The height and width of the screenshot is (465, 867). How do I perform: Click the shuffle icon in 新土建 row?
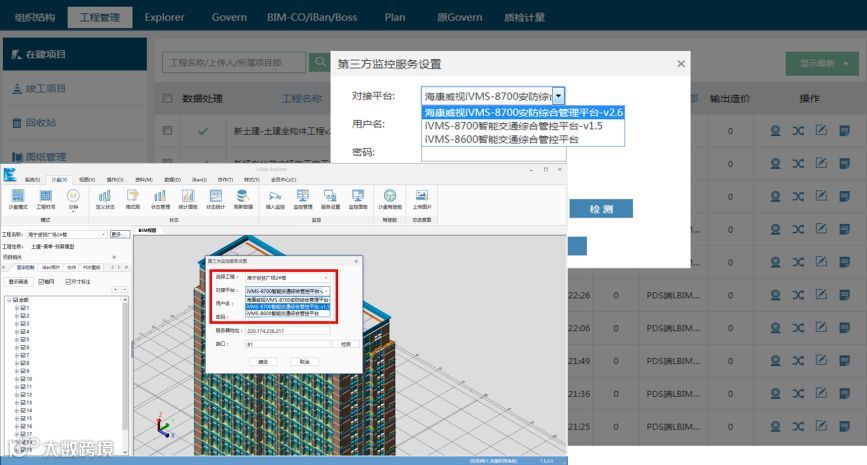point(798,131)
